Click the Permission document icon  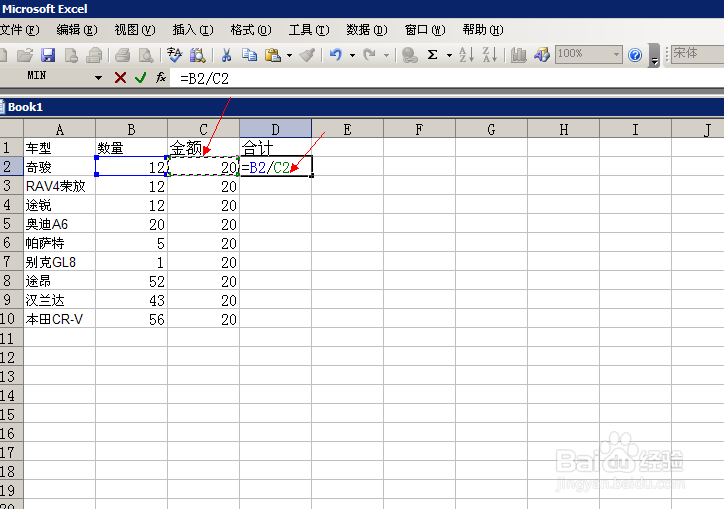tap(71, 55)
